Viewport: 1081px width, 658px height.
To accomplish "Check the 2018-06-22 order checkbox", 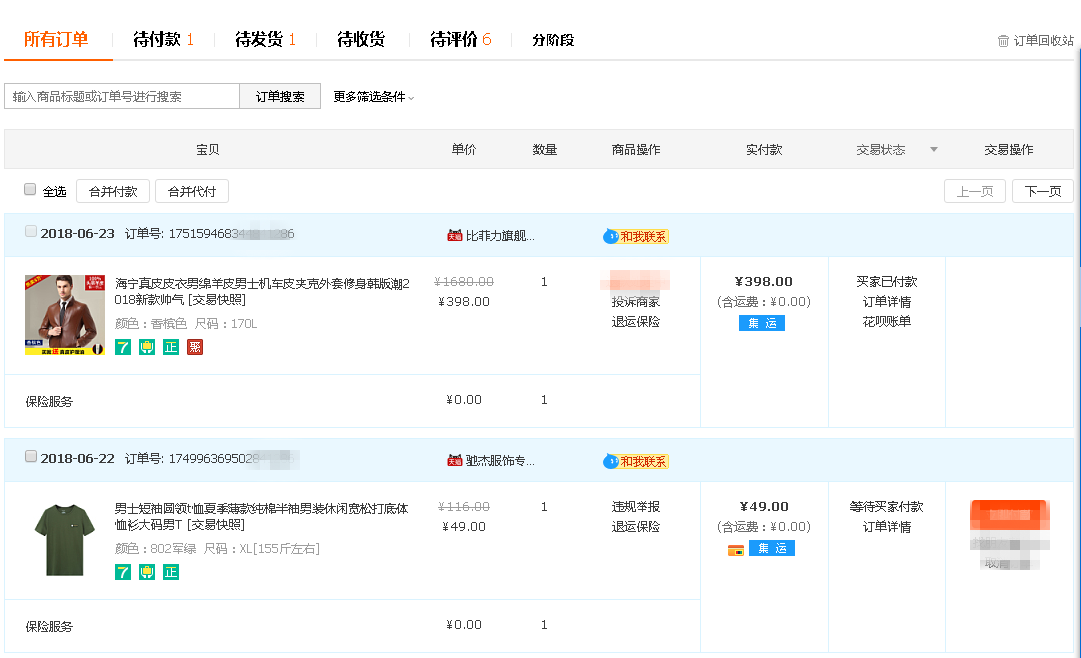I will tap(30, 457).
